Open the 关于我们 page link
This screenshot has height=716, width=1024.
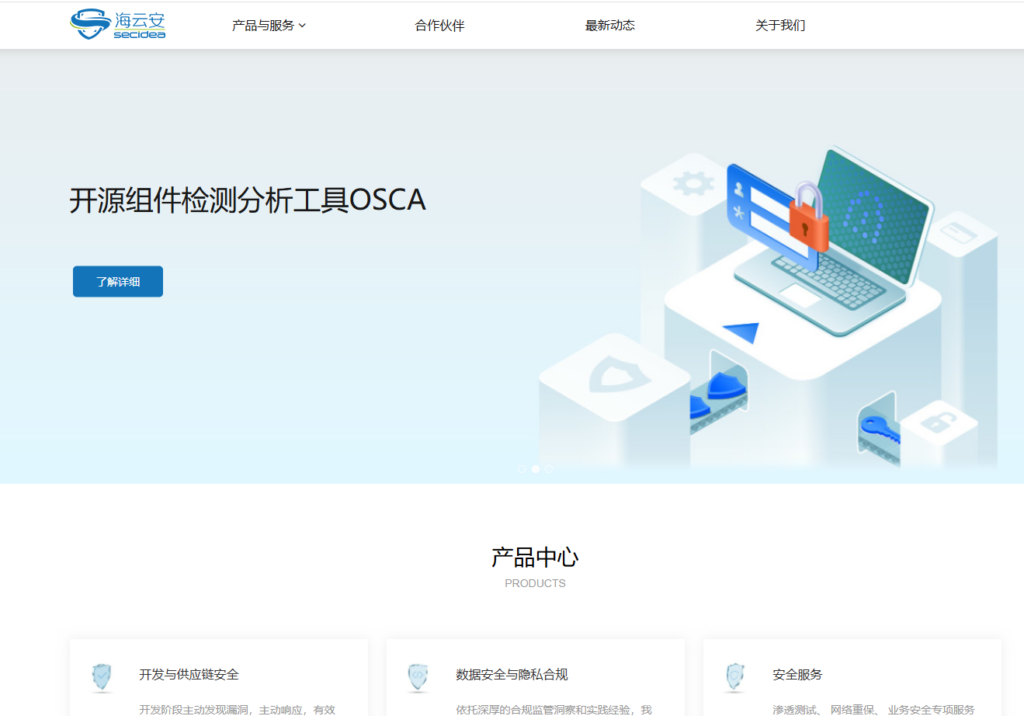[x=781, y=25]
